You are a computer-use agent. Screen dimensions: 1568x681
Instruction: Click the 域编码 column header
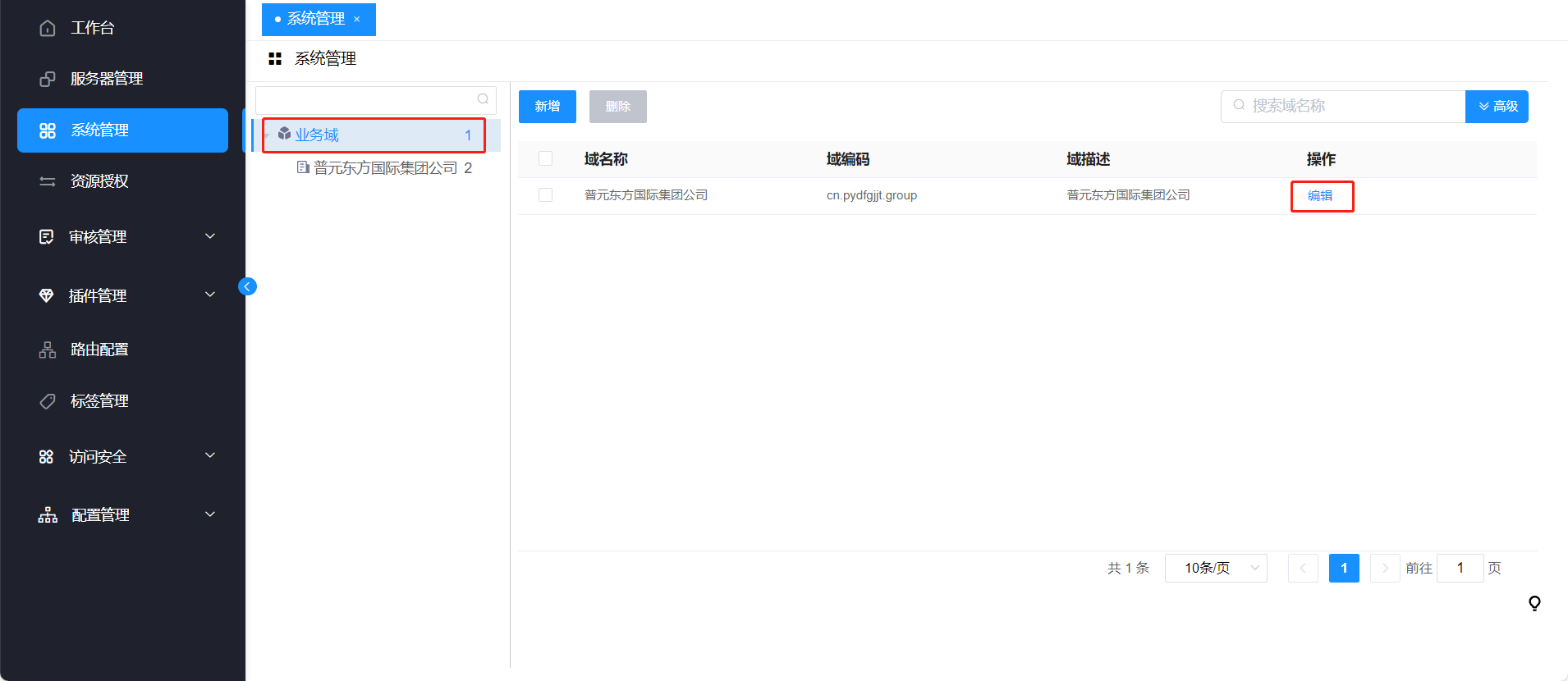point(848,159)
